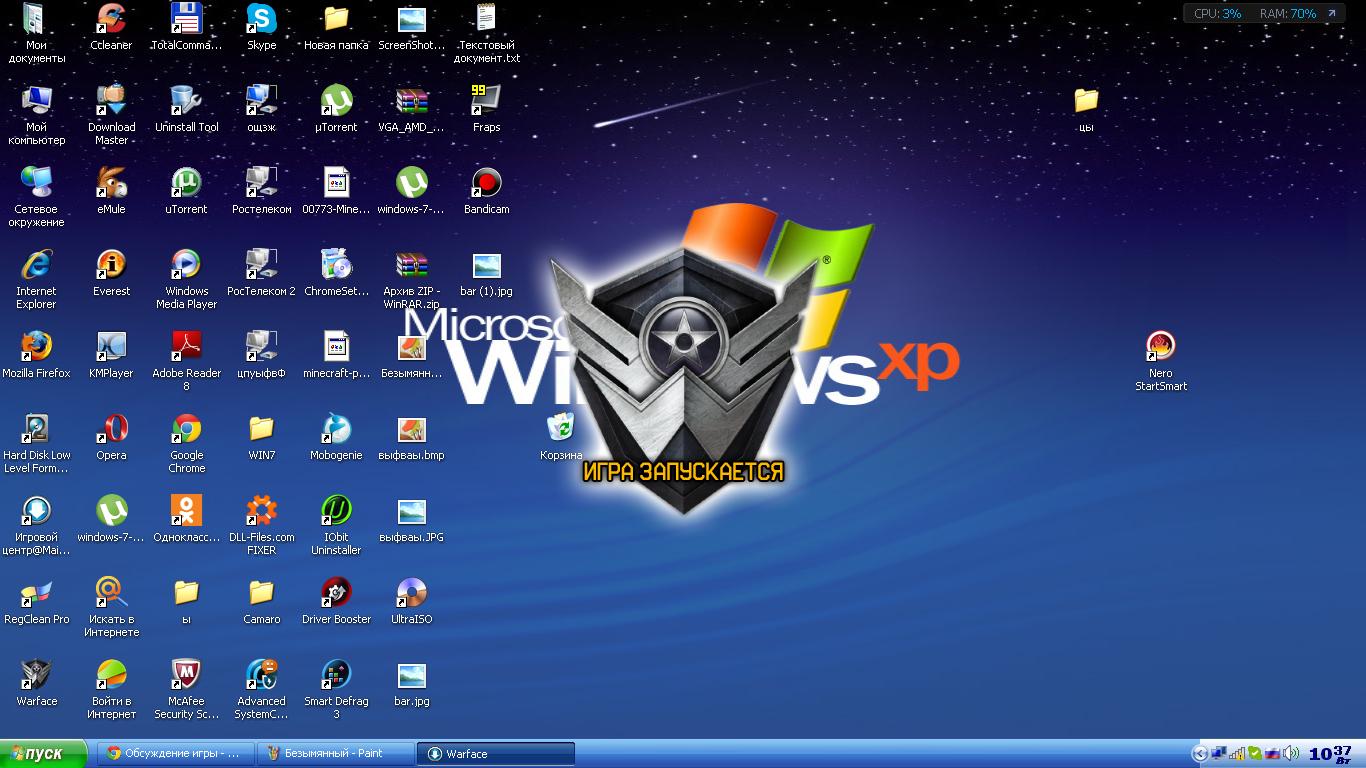Select the VGA_AMD archive icon

[411, 109]
